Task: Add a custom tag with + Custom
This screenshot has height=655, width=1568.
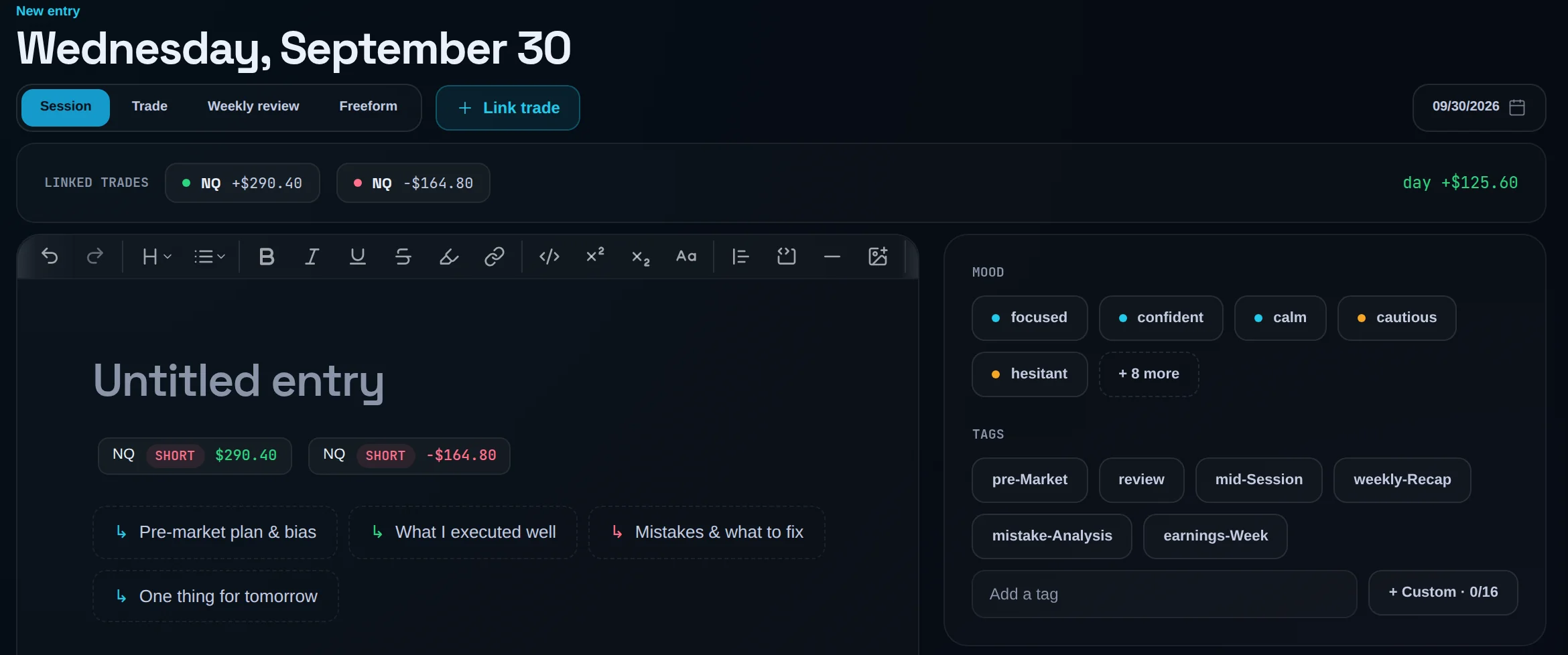Action: point(1443,593)
